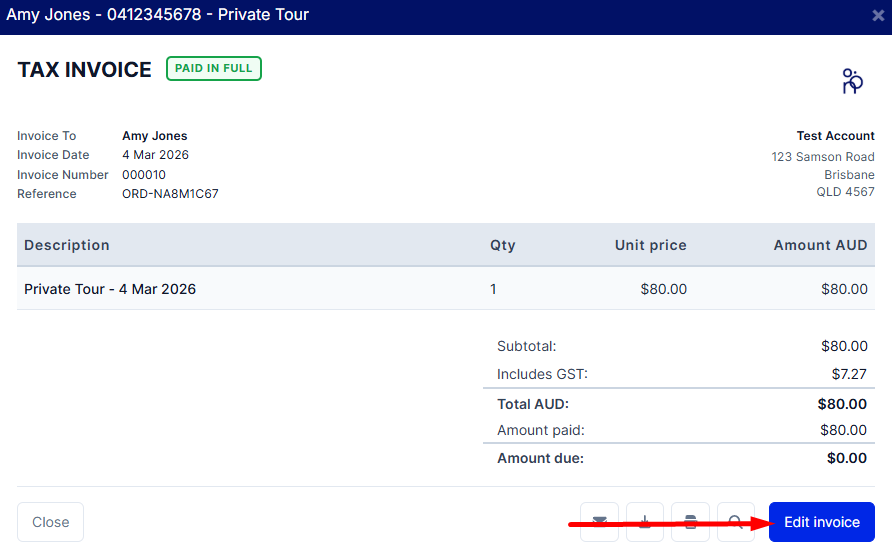Click the Test Account business name
The height and width of the screenshot is (560, 892).
point(835,136)
